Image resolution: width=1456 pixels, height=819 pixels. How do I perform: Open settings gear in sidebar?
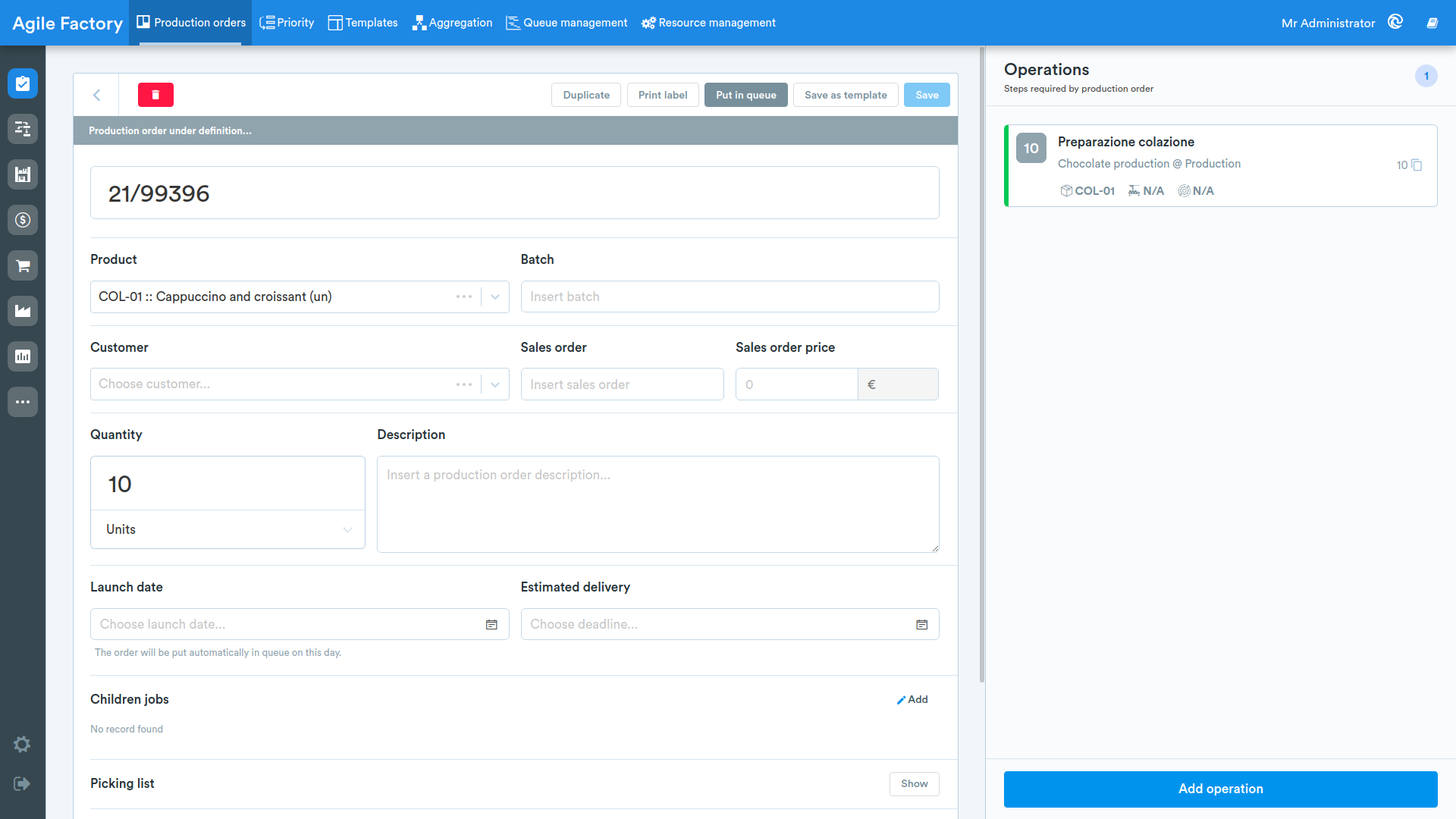[x=22, y=744]
